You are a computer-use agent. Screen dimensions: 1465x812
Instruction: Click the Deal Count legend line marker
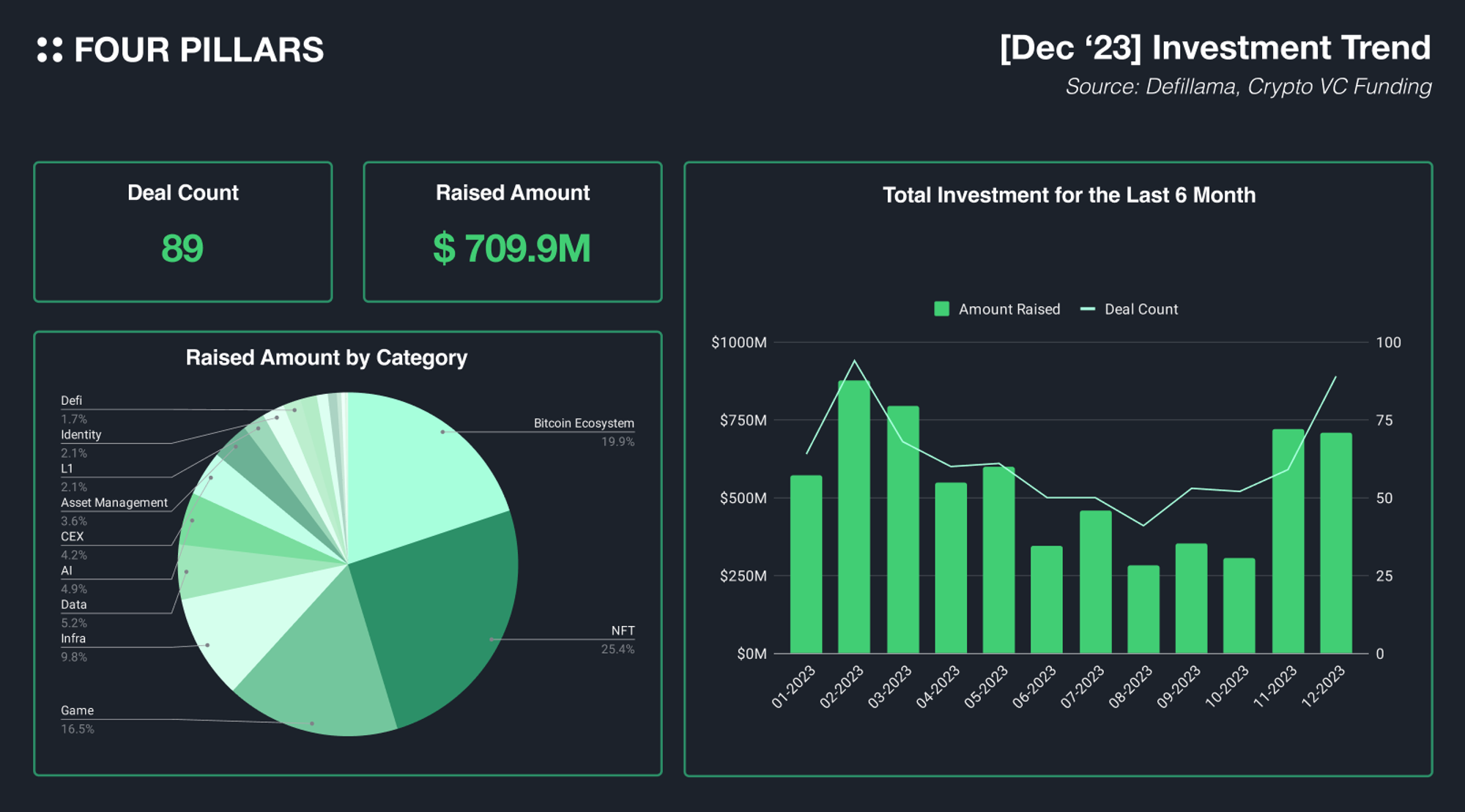tap(1087, 309)
